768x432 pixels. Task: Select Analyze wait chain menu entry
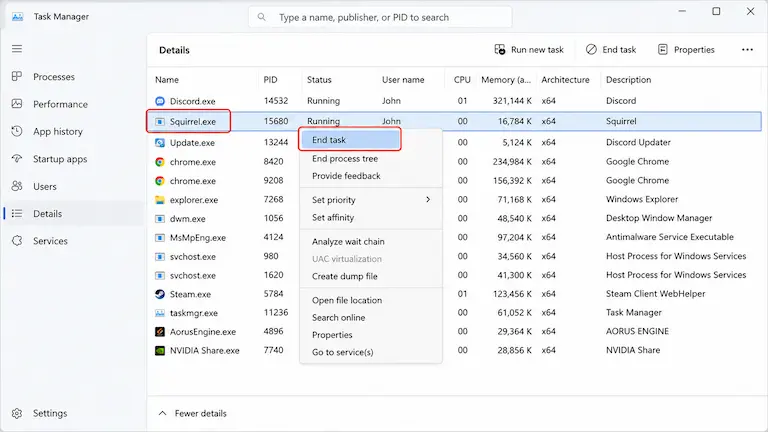click(x=348, y=241)
